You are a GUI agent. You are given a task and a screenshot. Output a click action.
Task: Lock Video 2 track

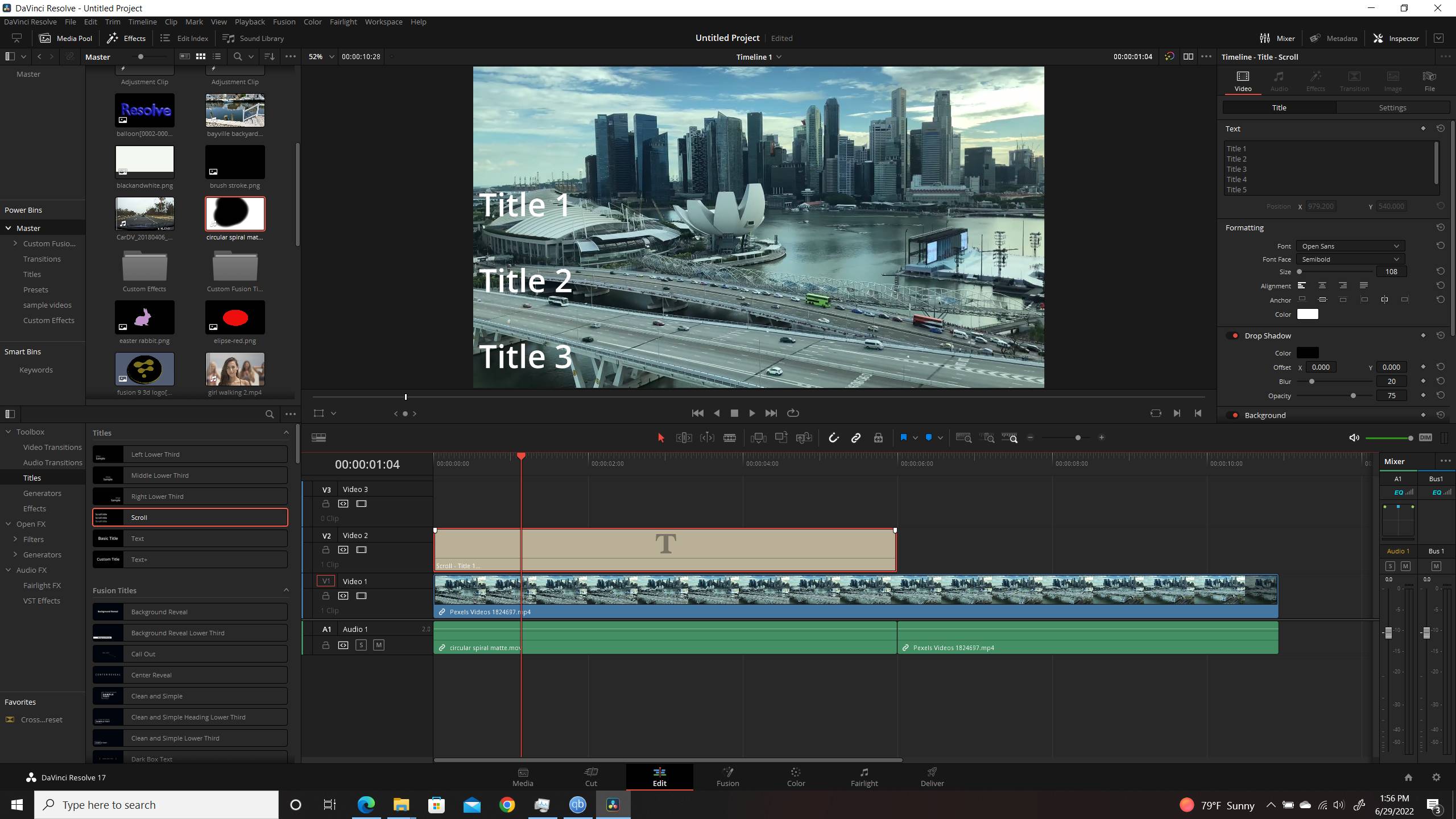325,550
